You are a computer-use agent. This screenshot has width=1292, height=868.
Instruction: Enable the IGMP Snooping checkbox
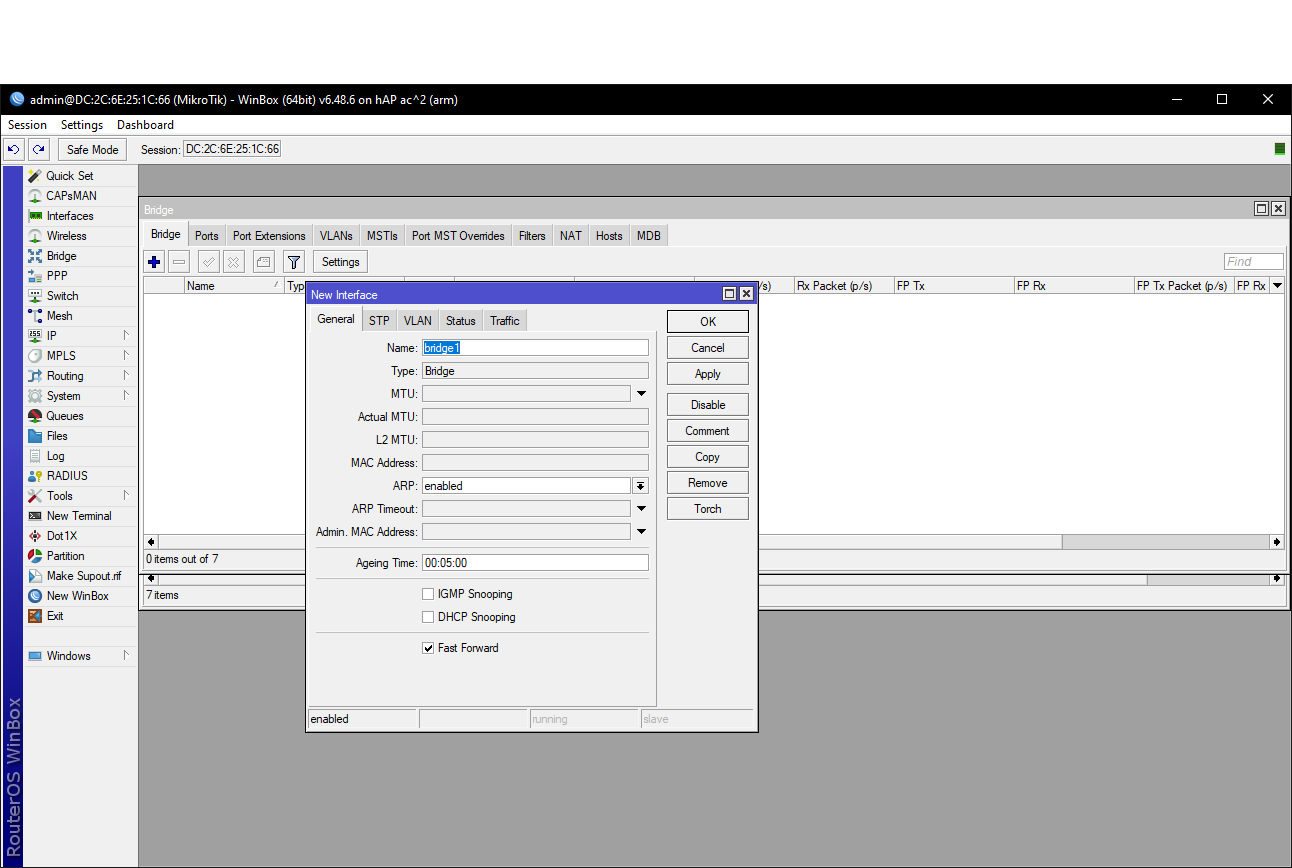tap(428, 594)
